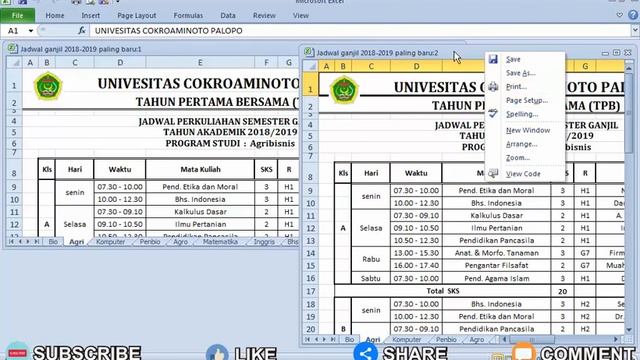Select column E header in window baru:1
Image resolution: width=640 pixels, height=360 pixels.
coord(200,62)
